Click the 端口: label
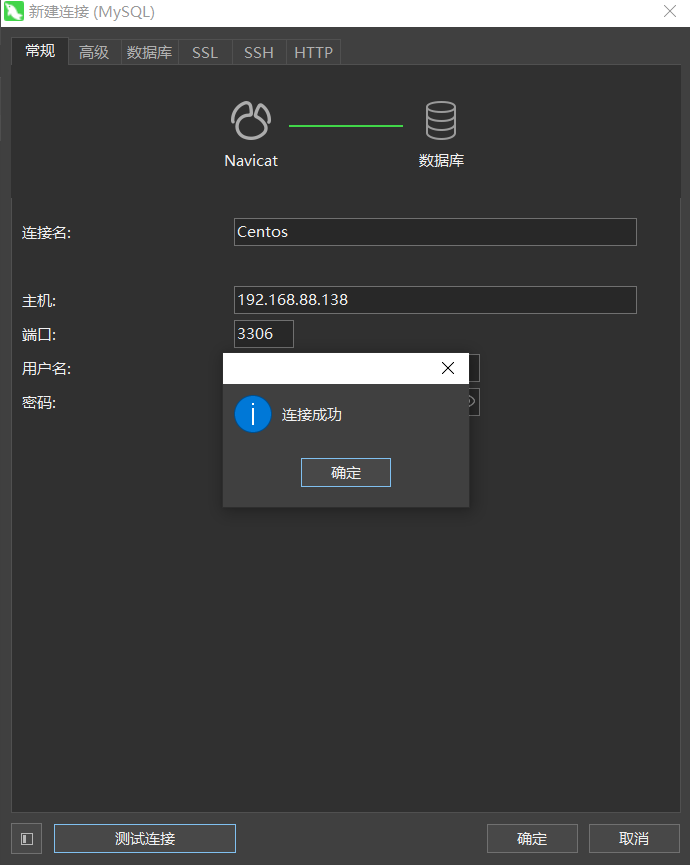 pos(39,334)
